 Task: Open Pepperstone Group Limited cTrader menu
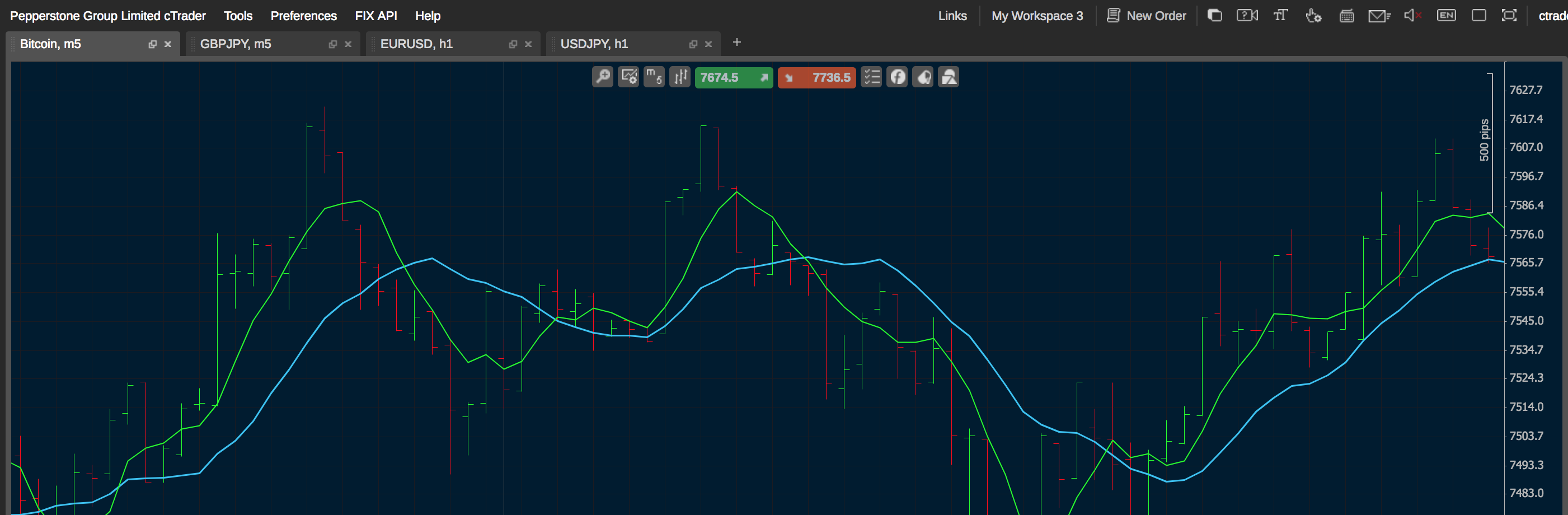pyautogui.click(x=108, y=16)
